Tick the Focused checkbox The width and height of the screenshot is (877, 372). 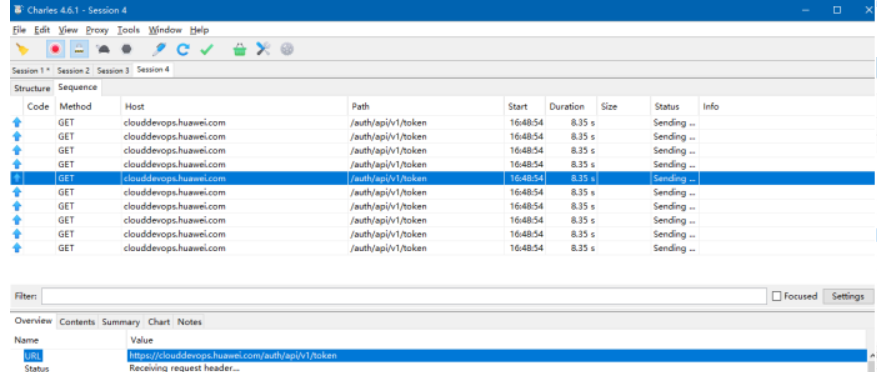[776, 296]
